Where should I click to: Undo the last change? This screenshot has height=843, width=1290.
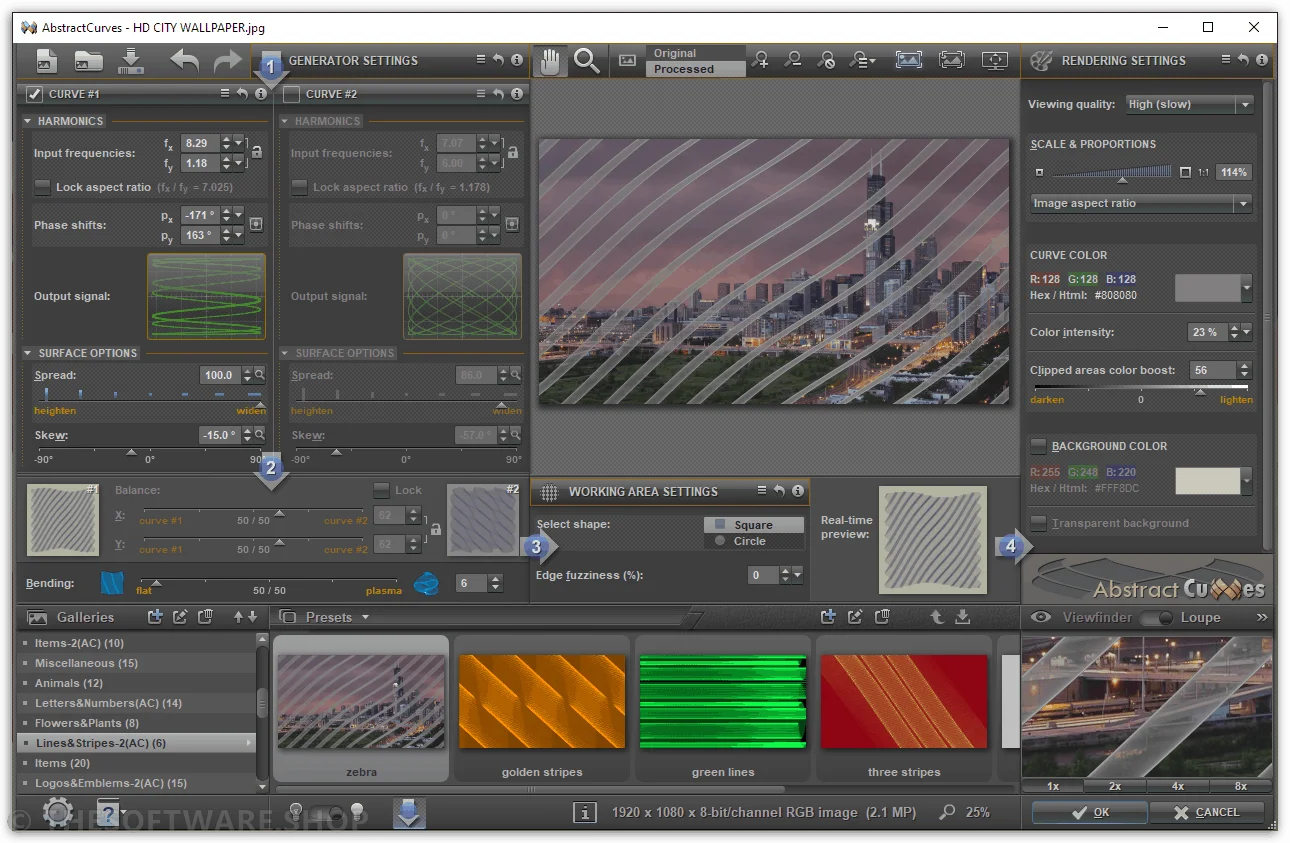pos(185,61)
